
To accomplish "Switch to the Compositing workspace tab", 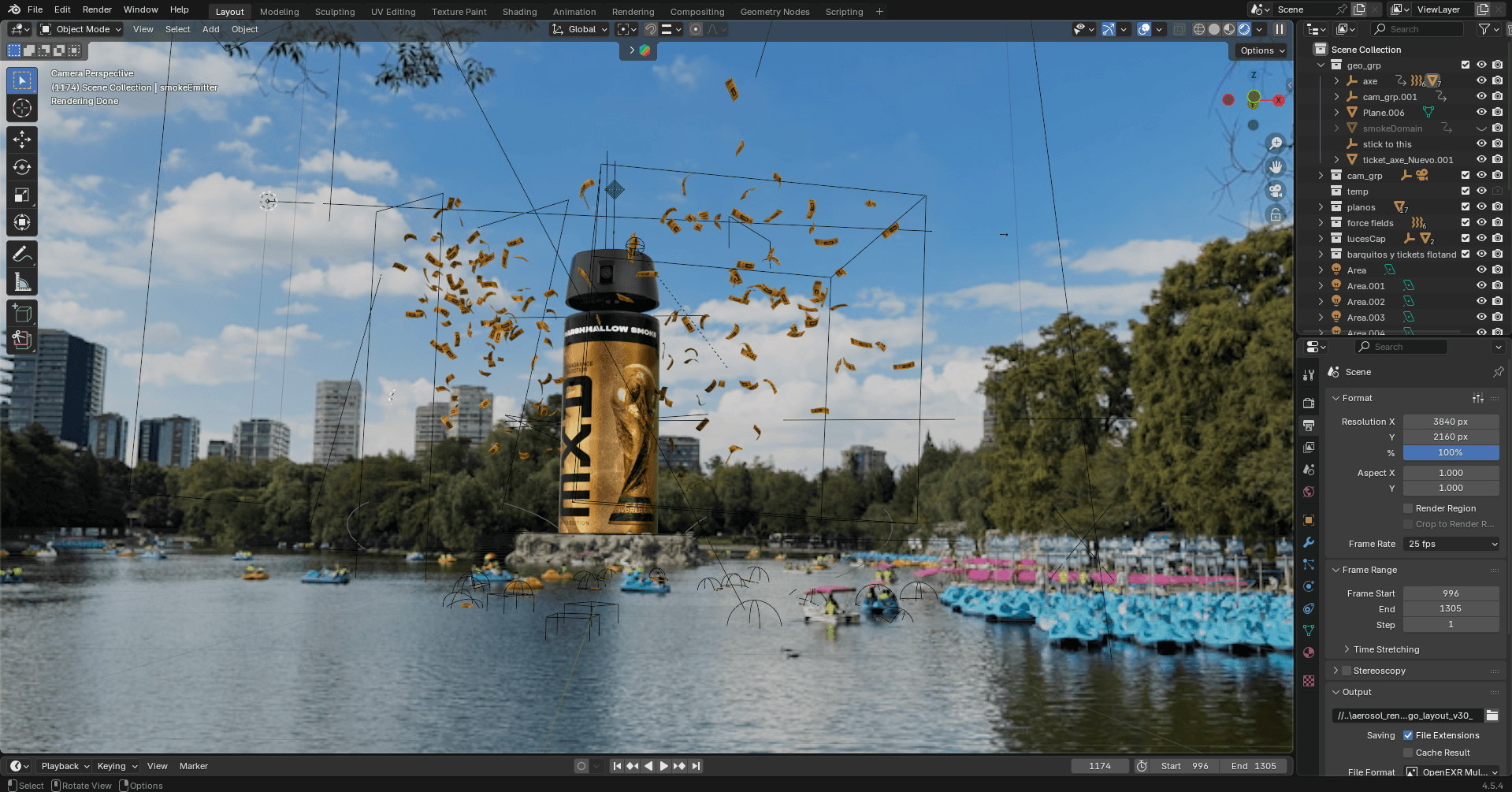I will [x=697, y=12].
